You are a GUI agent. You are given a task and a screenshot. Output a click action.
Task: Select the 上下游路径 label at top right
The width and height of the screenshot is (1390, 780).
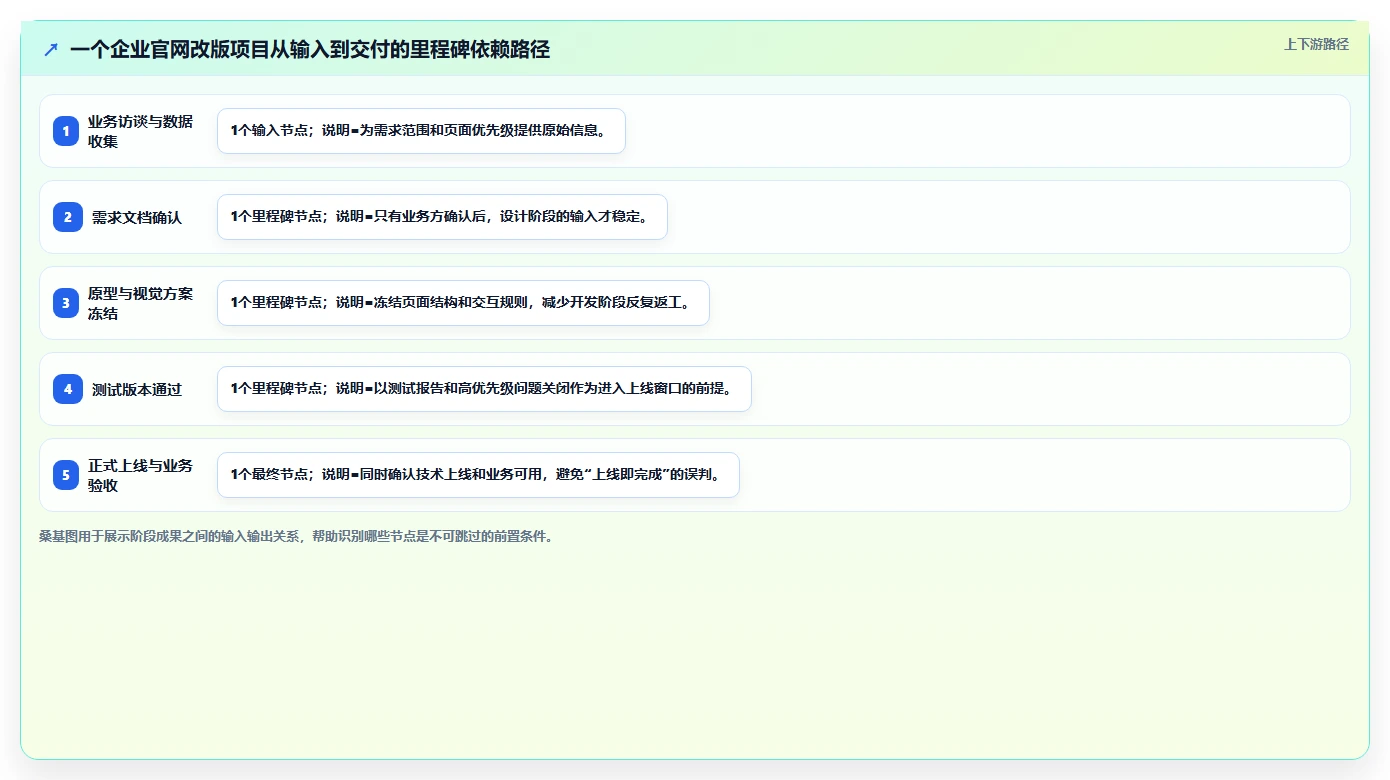tap(1316, 44)
